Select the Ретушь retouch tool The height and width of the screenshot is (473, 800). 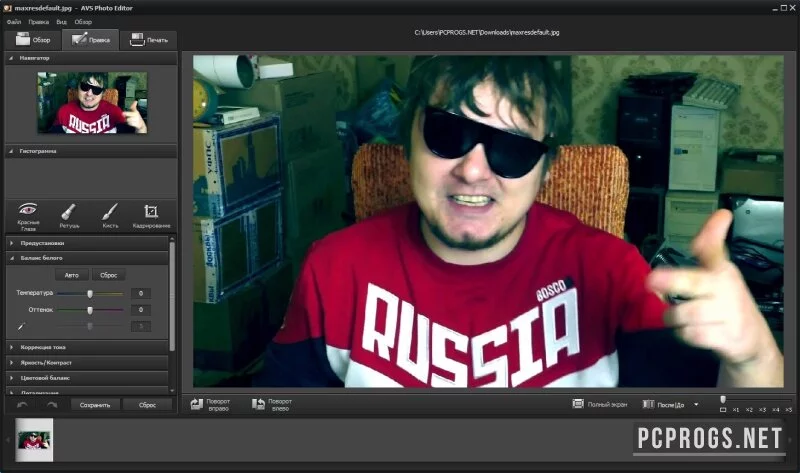[69, 216]
